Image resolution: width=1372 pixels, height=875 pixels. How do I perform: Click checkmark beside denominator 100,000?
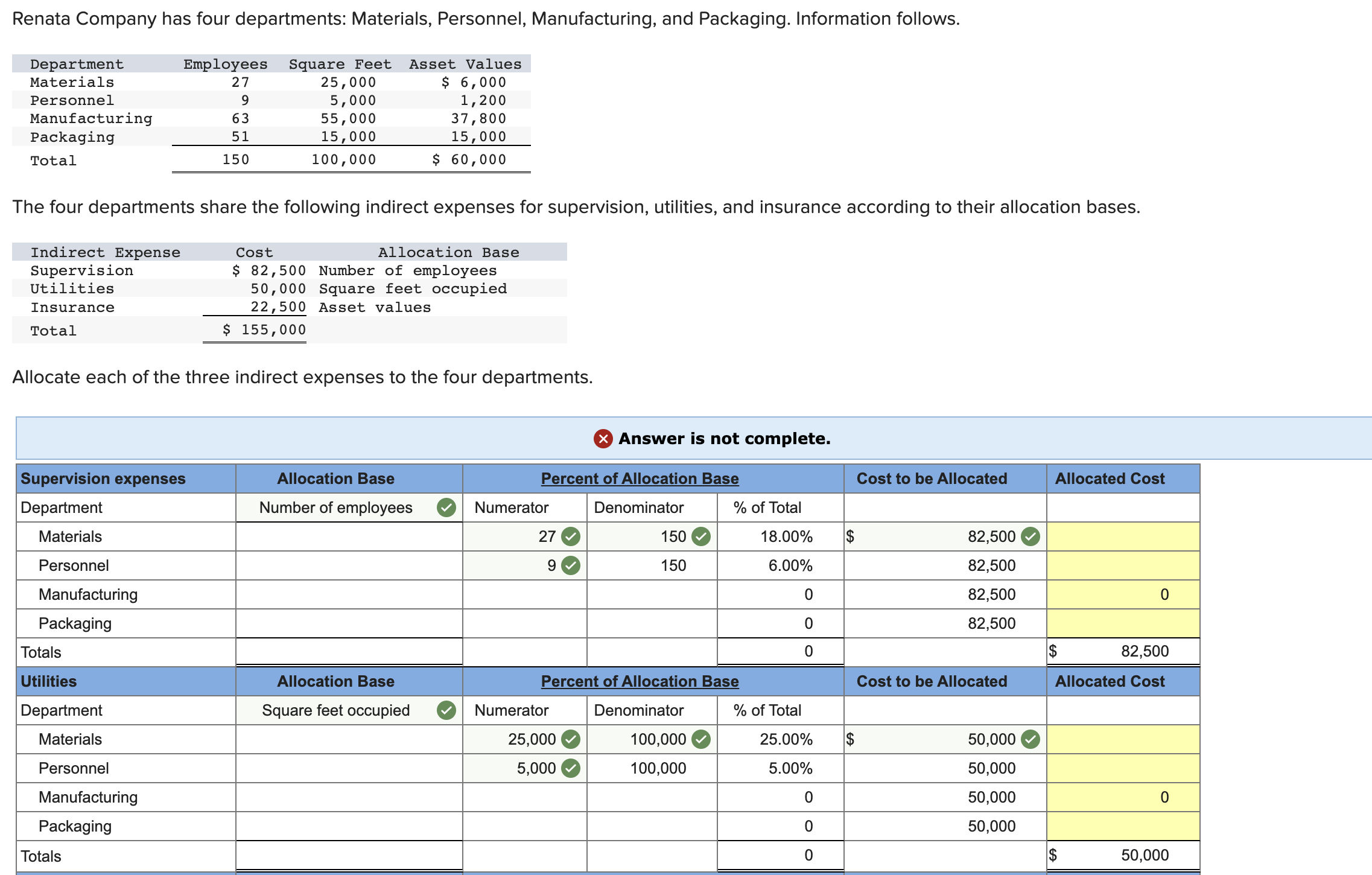coord(701,739)
